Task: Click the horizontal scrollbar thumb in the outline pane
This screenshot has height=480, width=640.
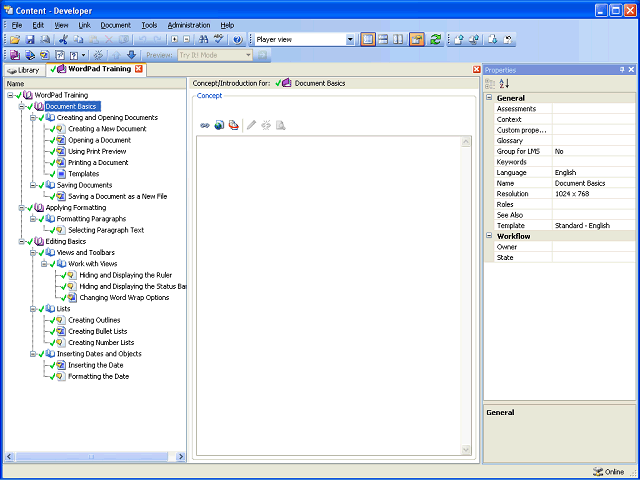Action: pyautogui.click(x=91, y=457)
